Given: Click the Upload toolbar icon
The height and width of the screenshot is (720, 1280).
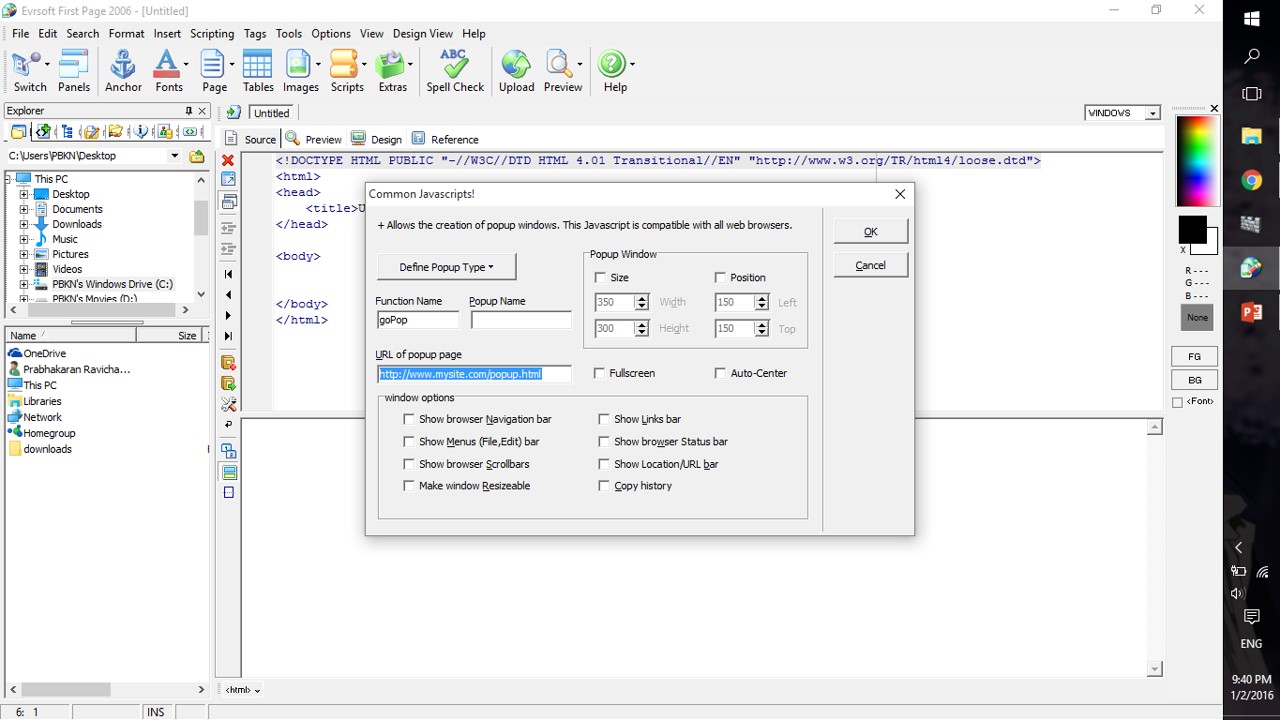Looking at the screenshot, I should (x=516, y=71).
